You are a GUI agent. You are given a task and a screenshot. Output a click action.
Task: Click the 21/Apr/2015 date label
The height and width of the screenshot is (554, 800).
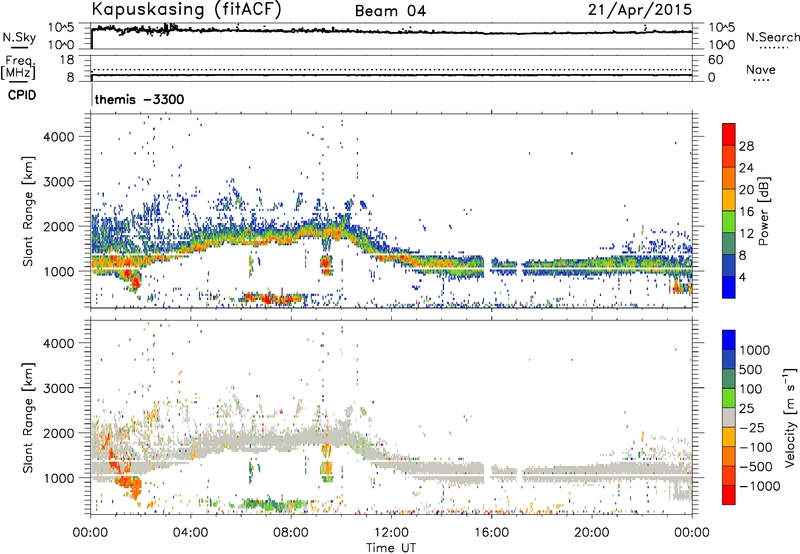[x=640, y=10]
